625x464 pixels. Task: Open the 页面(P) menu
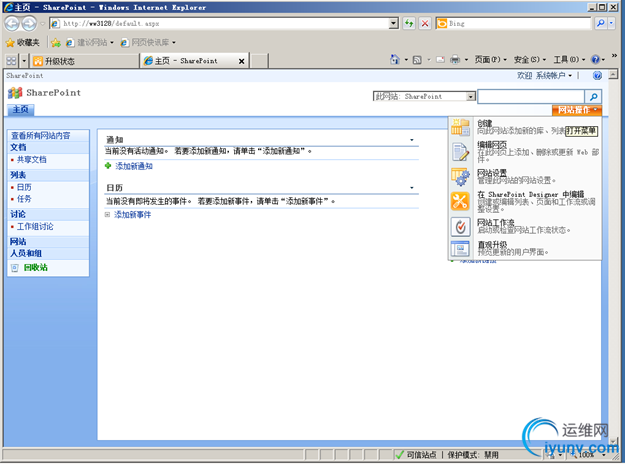tap(490, 60)
